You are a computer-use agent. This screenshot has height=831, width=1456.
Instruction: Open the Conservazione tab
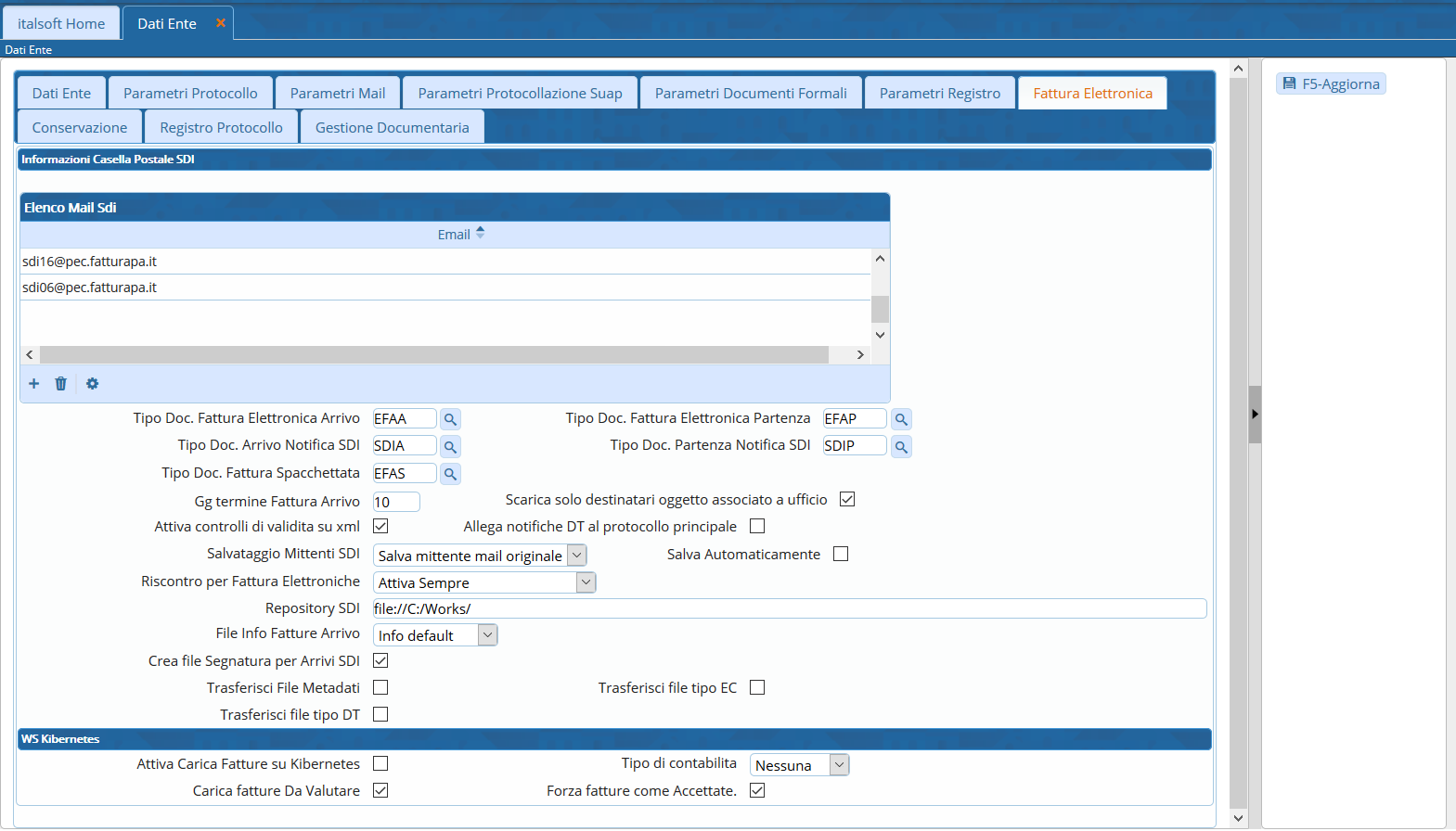pos(80,128)
